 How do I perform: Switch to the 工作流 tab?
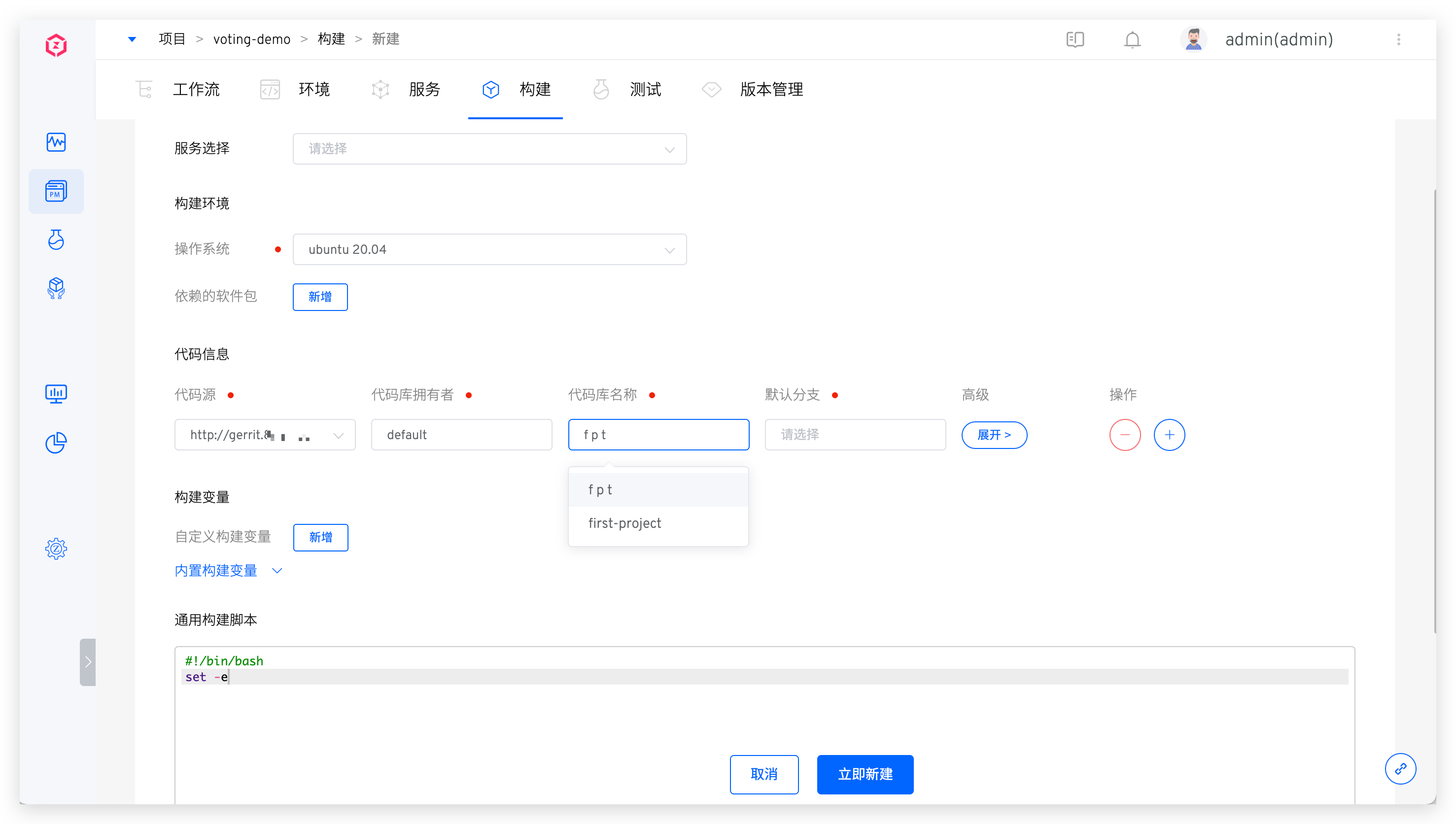coord(195,89)
